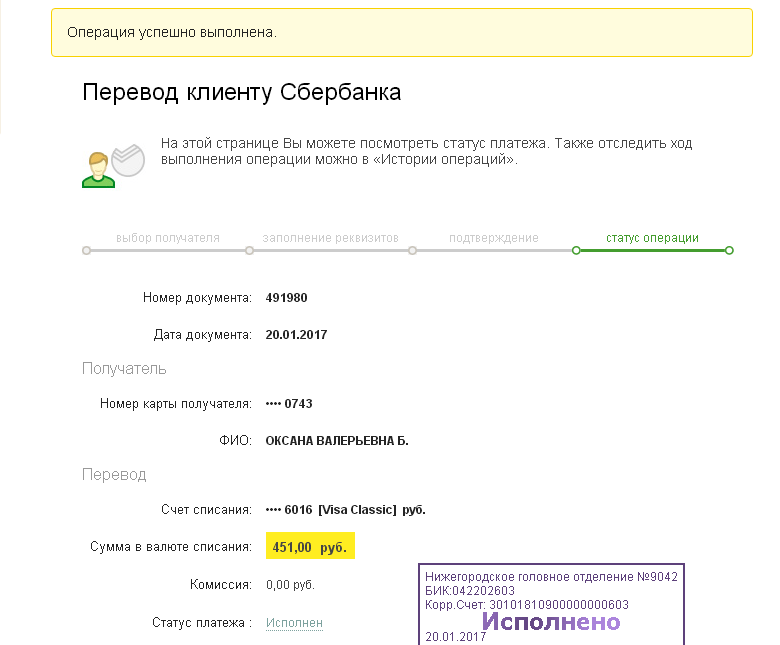Click the green user avatar icon
This screenshot has width=780, height=645.
coord(97,169)
